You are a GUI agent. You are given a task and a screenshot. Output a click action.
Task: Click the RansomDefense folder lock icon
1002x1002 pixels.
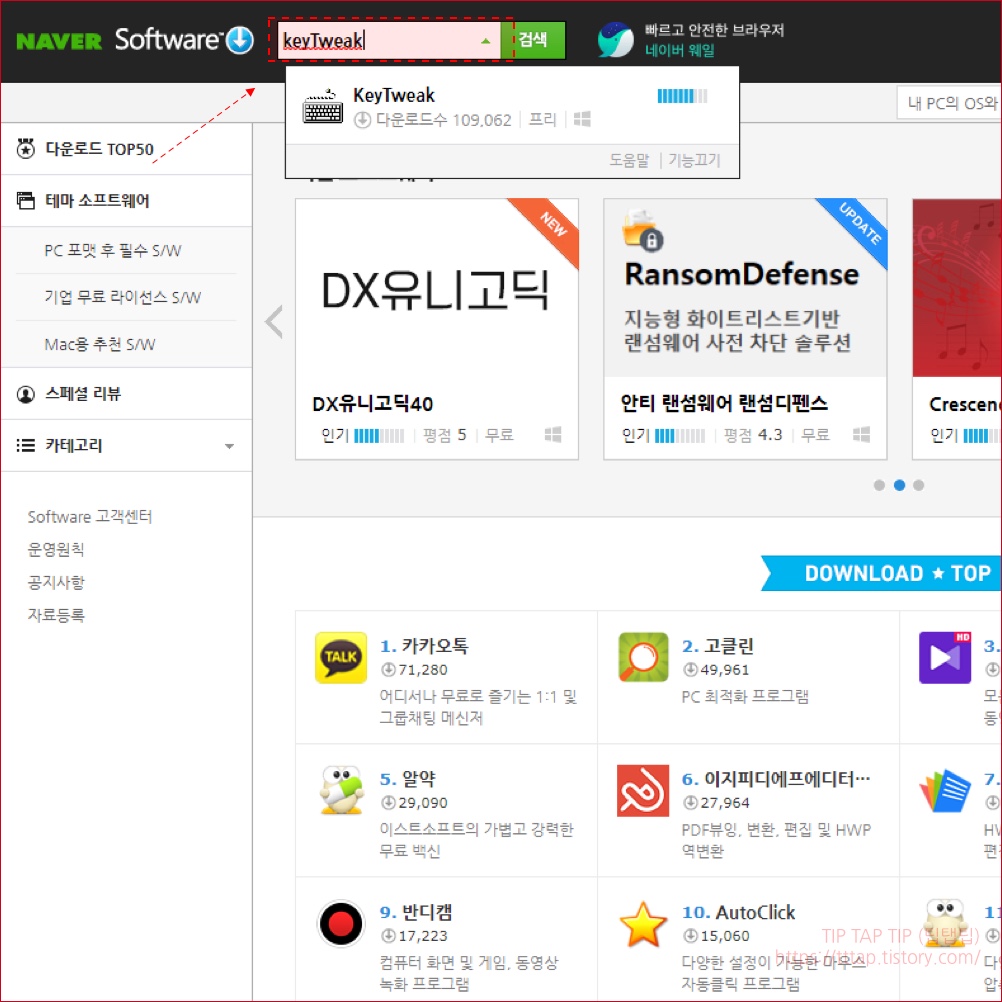(x=643, y=230)
